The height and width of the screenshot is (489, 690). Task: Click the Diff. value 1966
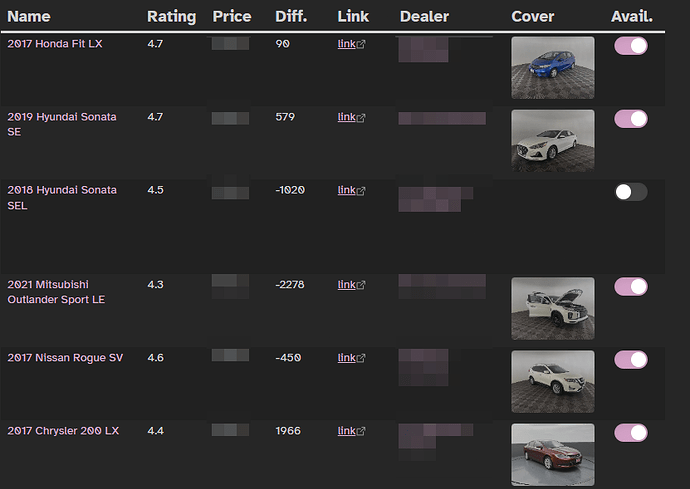(x=288, y=431)
